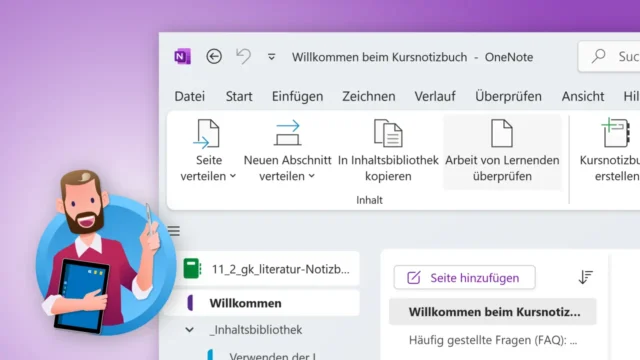Click the OneNote app logo icon
This screenshot has height=360, width=640.
(x=182, y=56)
